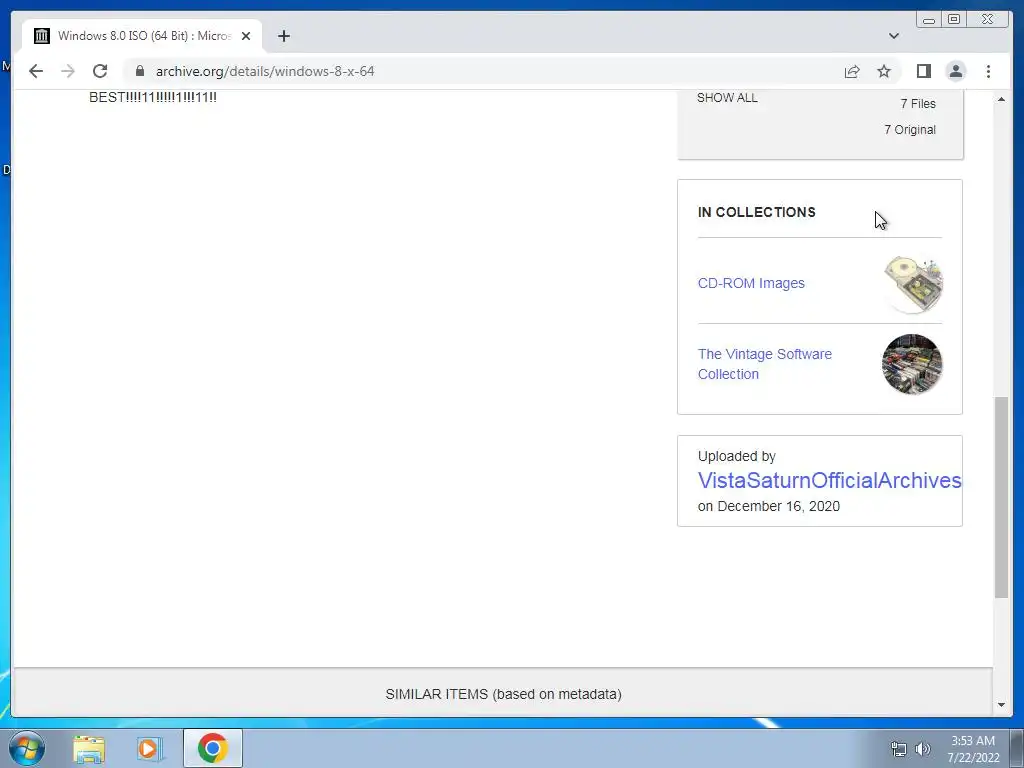
Task: Click the forward navigation arrow
Action: tap(68, 71)
